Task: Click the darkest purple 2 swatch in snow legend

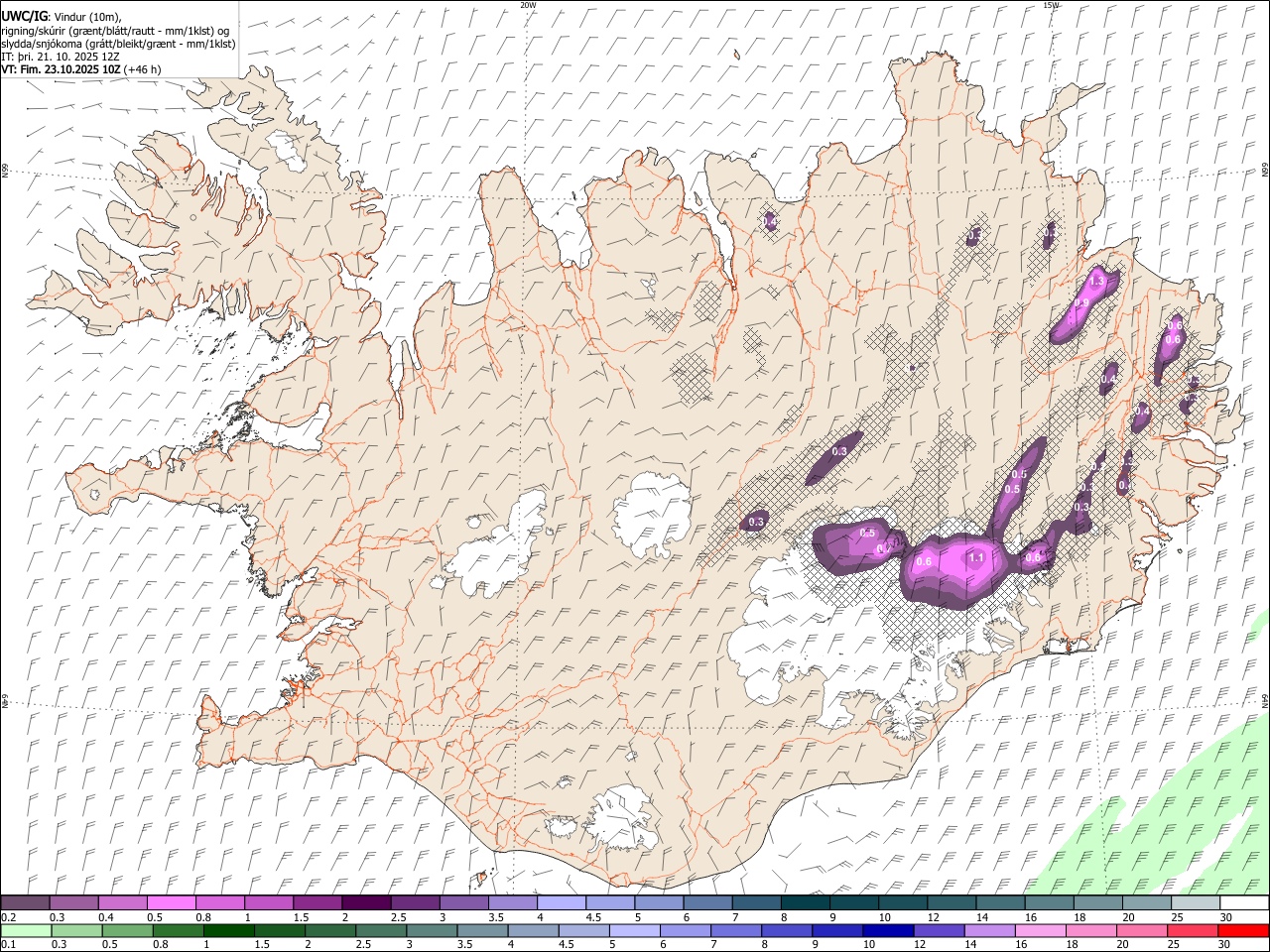Action: coord(366,902)
